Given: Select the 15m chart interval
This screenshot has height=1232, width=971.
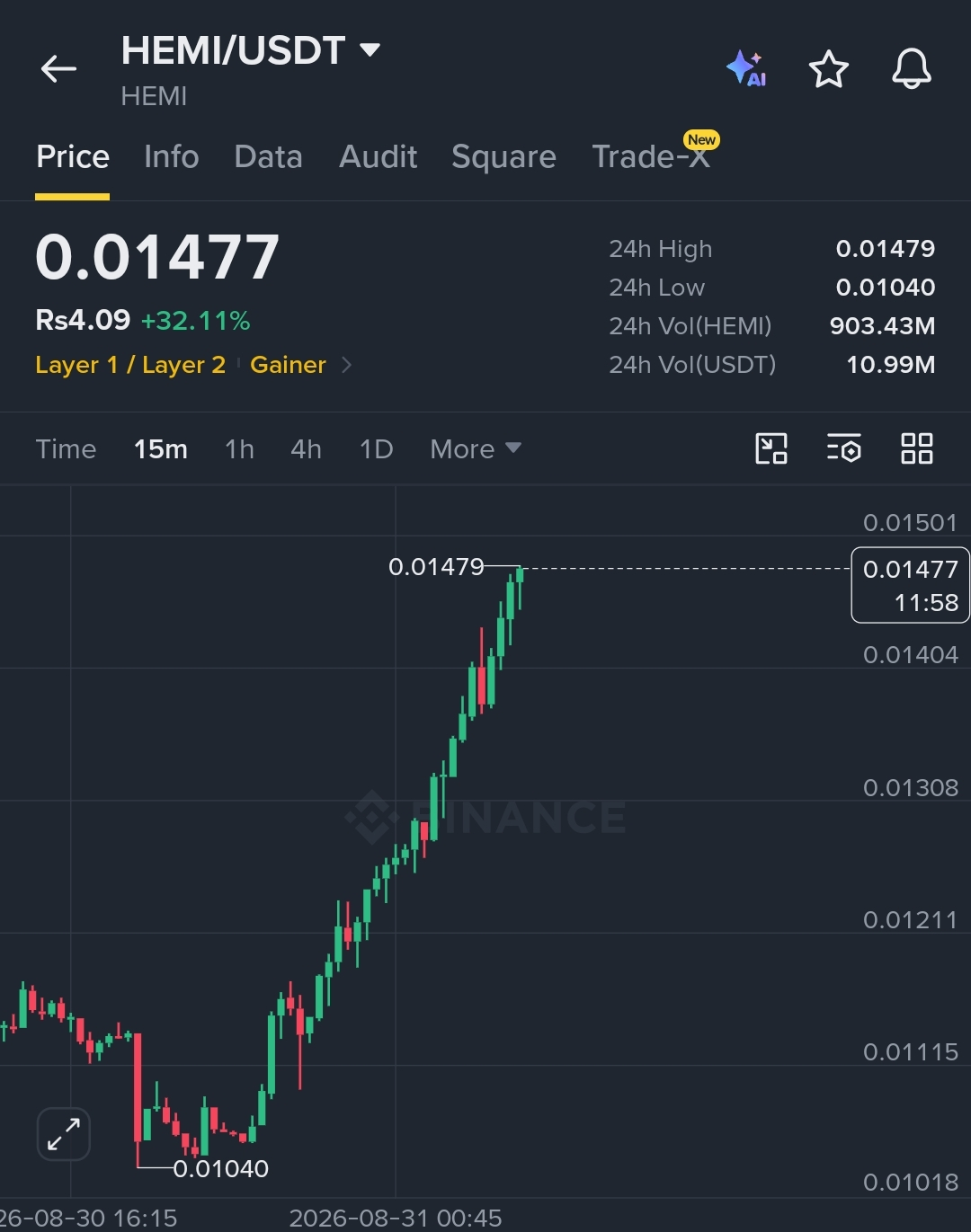Looking at the screenshot, I should click(x=161, y=448).
